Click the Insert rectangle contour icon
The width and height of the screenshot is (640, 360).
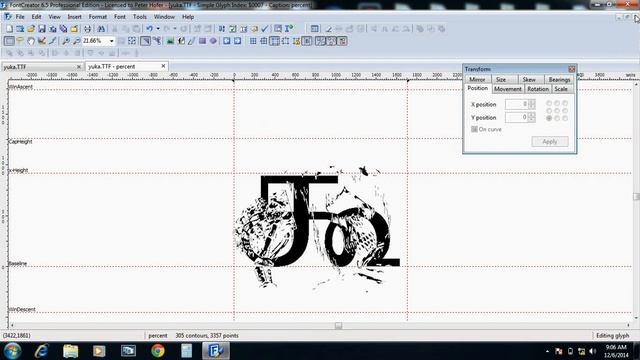[x=202, y=41]
